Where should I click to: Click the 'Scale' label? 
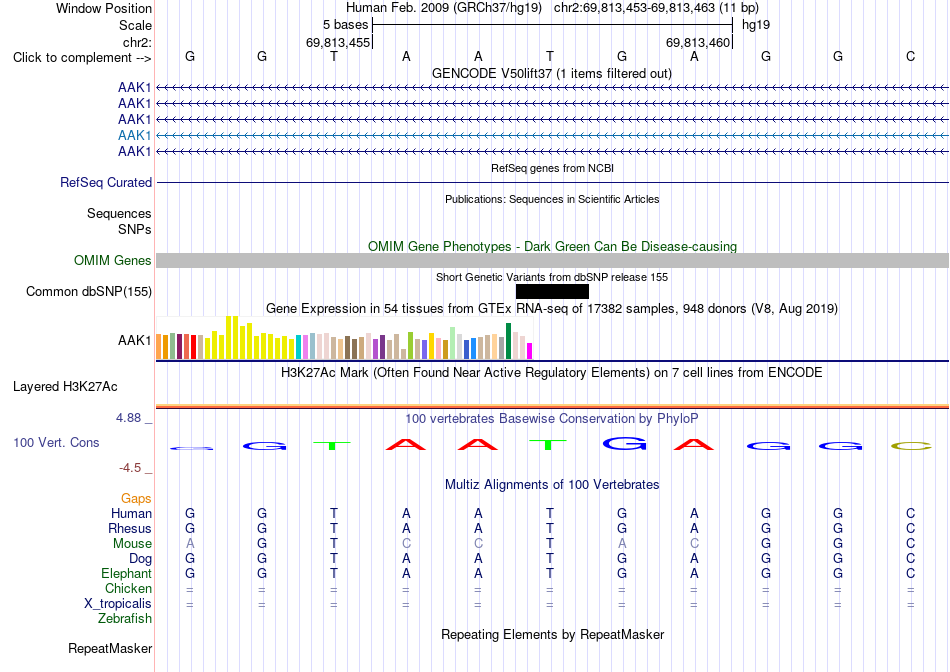click(135, 25)
